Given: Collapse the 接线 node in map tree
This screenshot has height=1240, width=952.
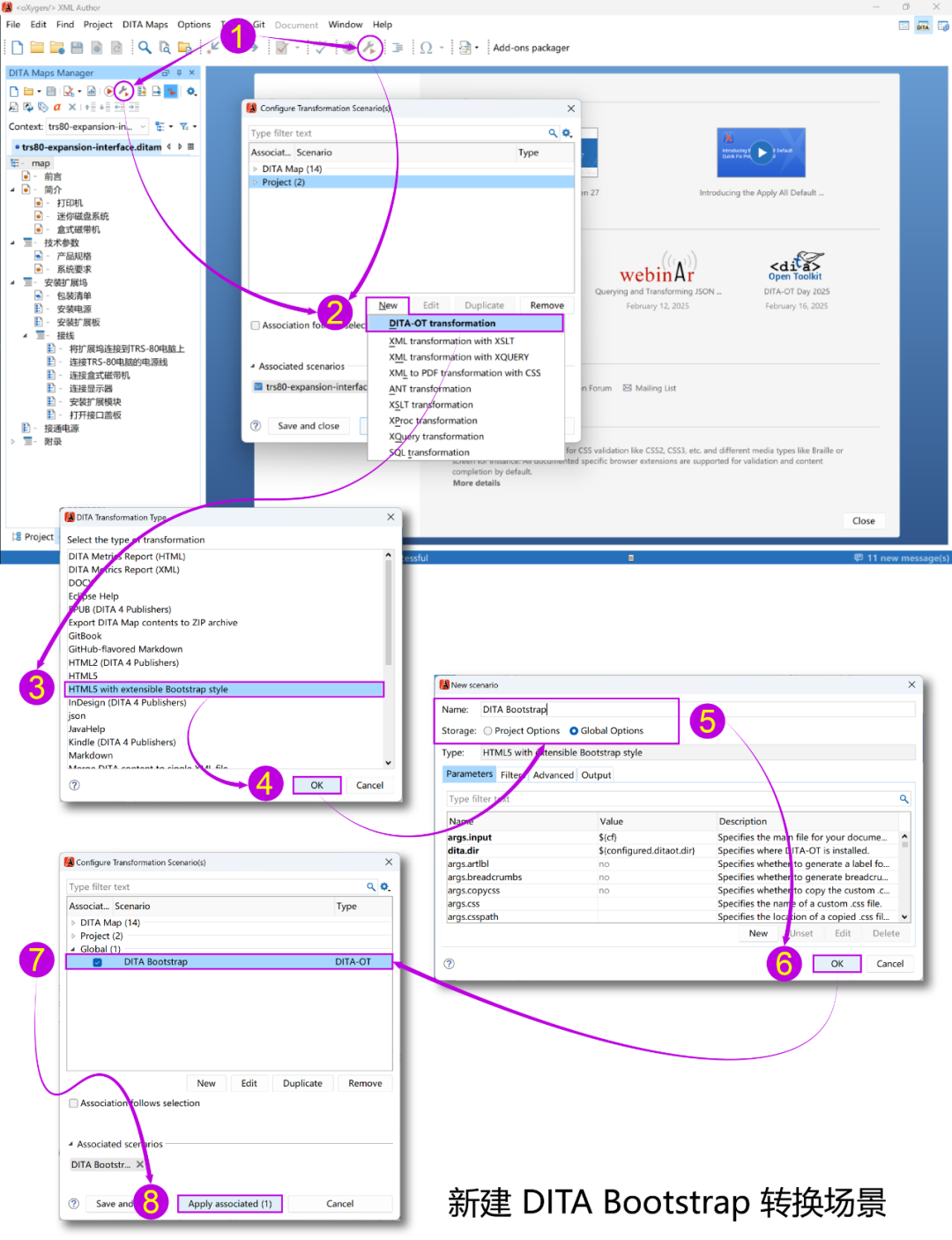Looking at the screenshot, I should (25, 336).
